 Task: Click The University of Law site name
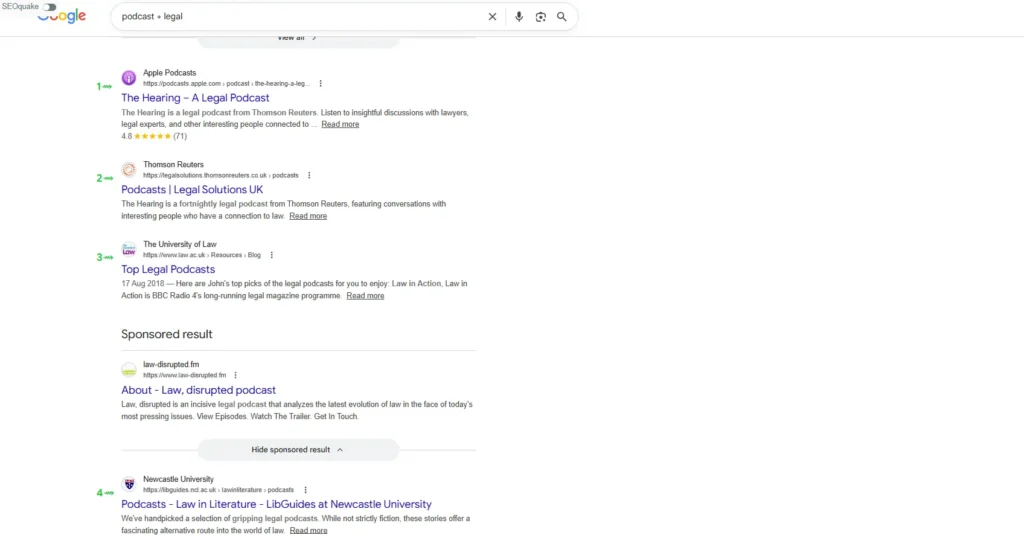pyautogui.click(x=180, y=244)
